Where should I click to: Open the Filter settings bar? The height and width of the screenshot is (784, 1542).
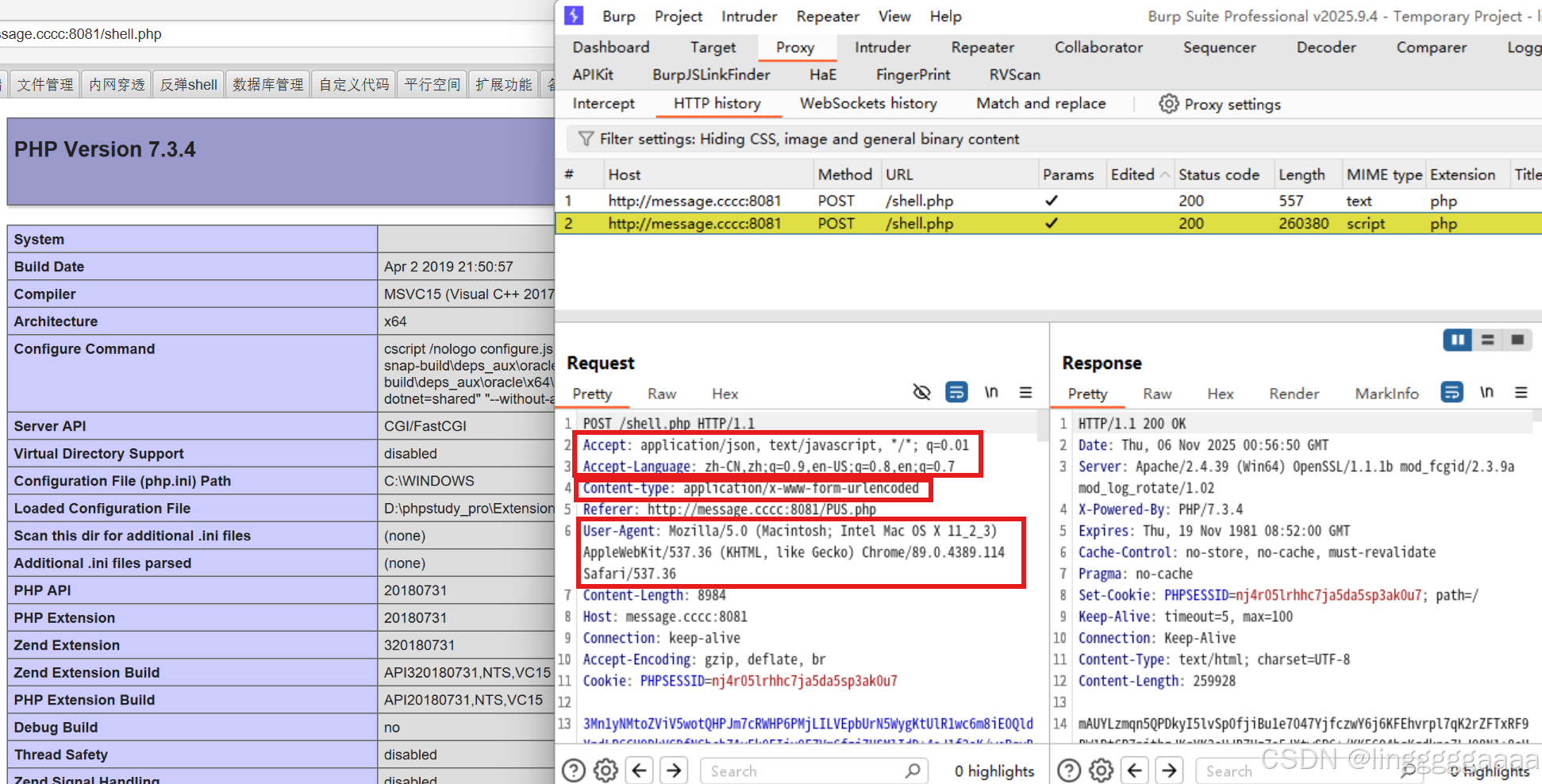point(1054,139)
